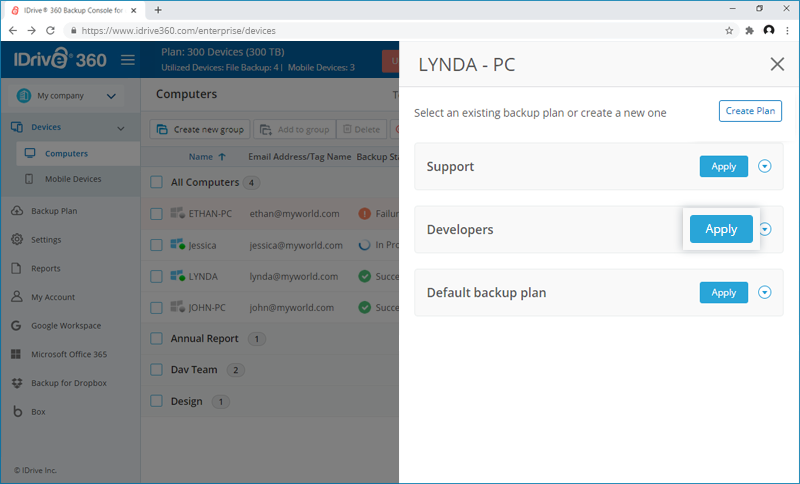Reload the page
The width and height of the screenshot is (800, 484).
tap(50, 31)
